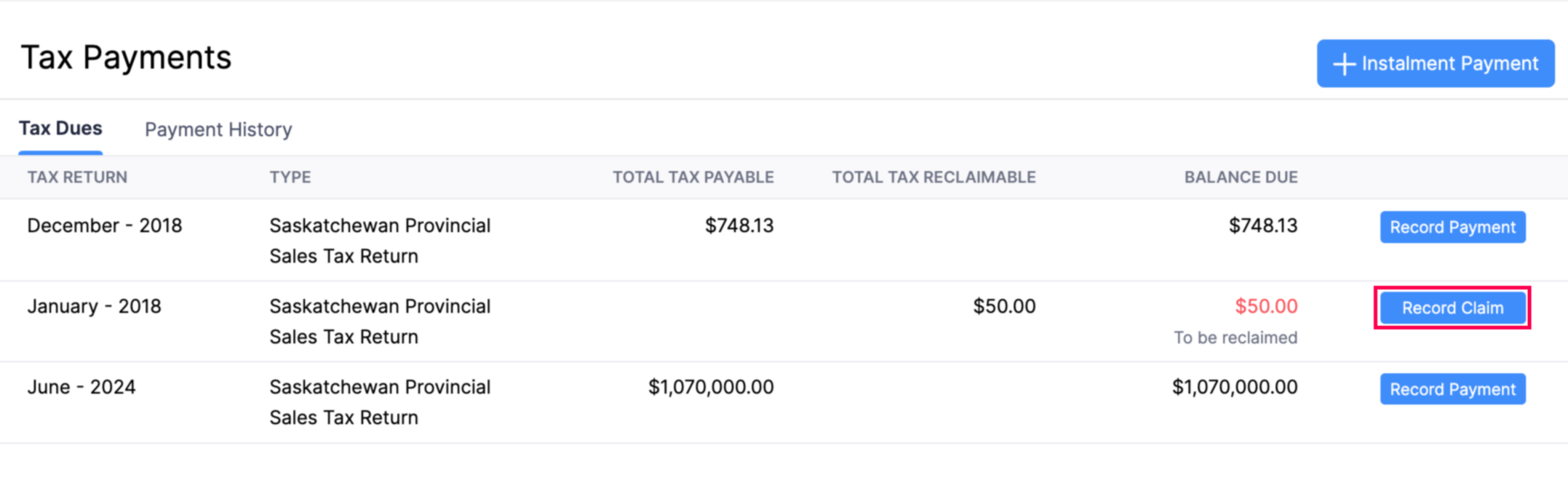Viewport: 1568px width, 488px height.
Task: Click the Total Tax Reclaimable header
Action: [x=934, y=177]
